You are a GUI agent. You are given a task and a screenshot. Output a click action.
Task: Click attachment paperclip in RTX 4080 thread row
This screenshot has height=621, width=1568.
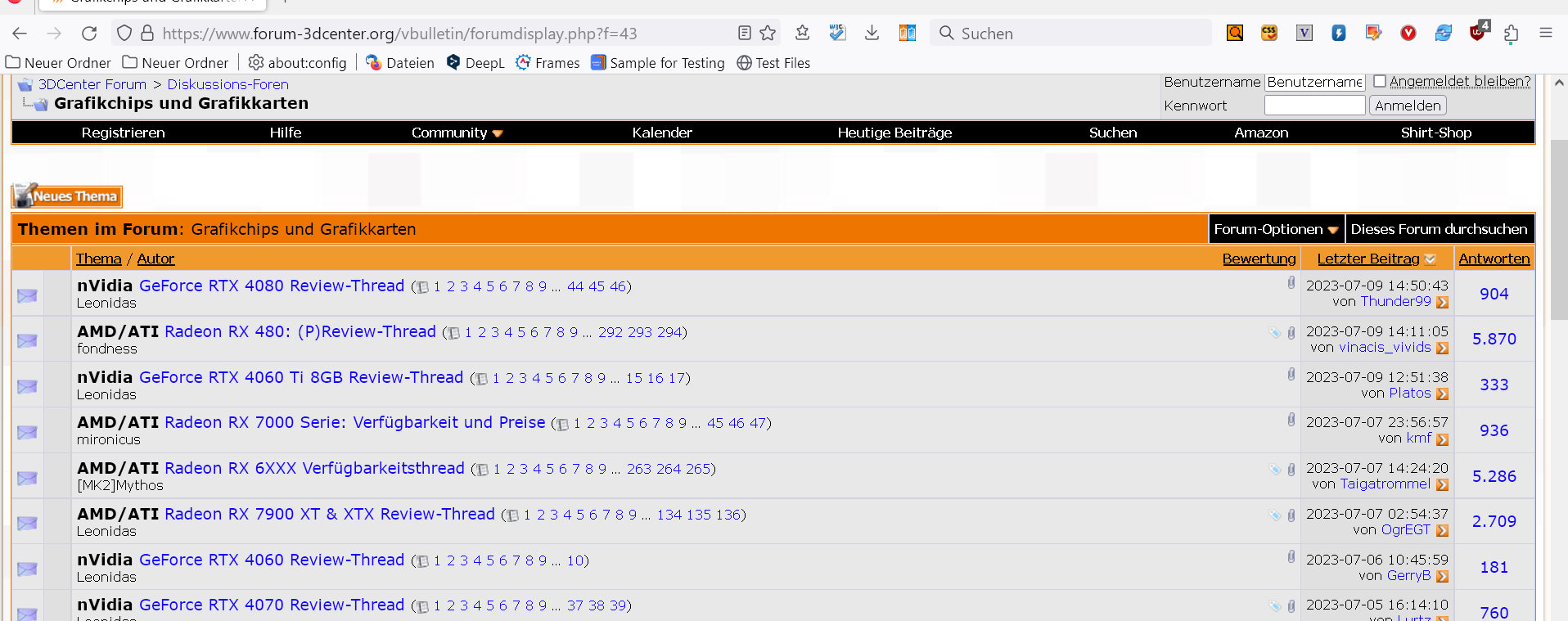(x=1291, y=282)
